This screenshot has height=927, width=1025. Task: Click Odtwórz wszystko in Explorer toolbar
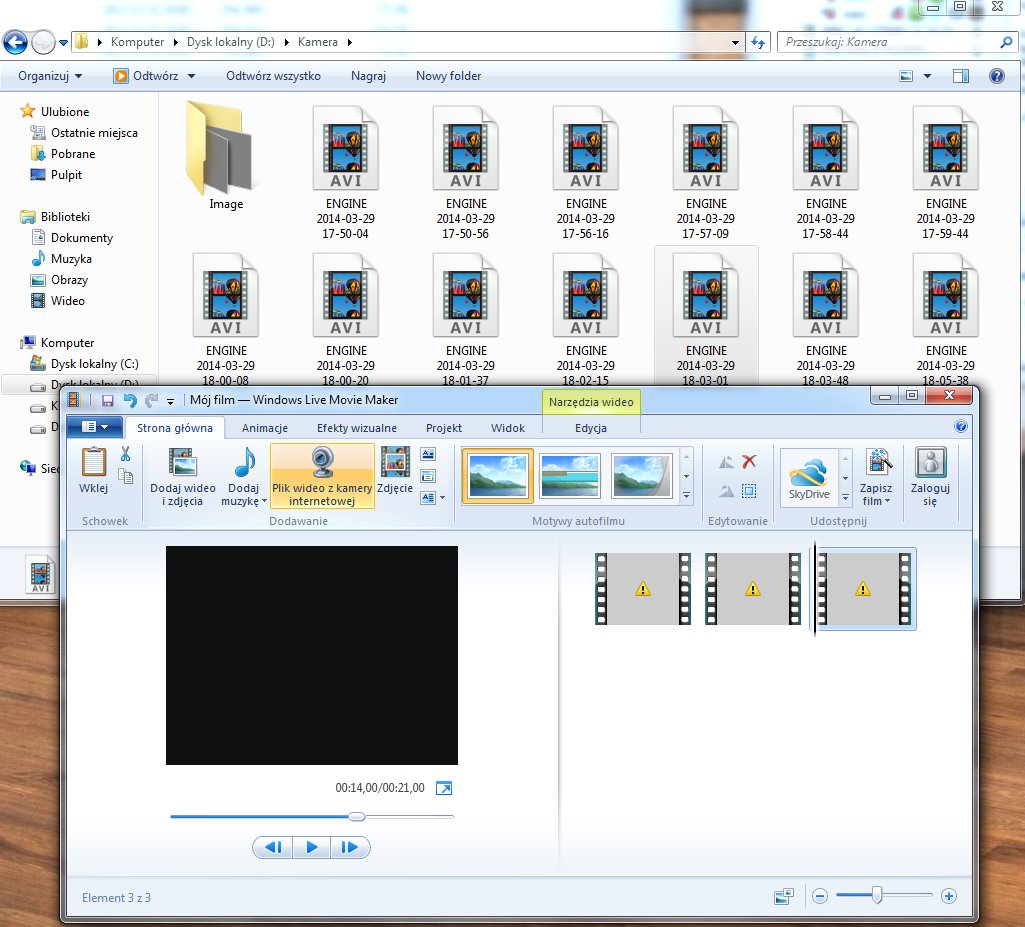(273, 76)
